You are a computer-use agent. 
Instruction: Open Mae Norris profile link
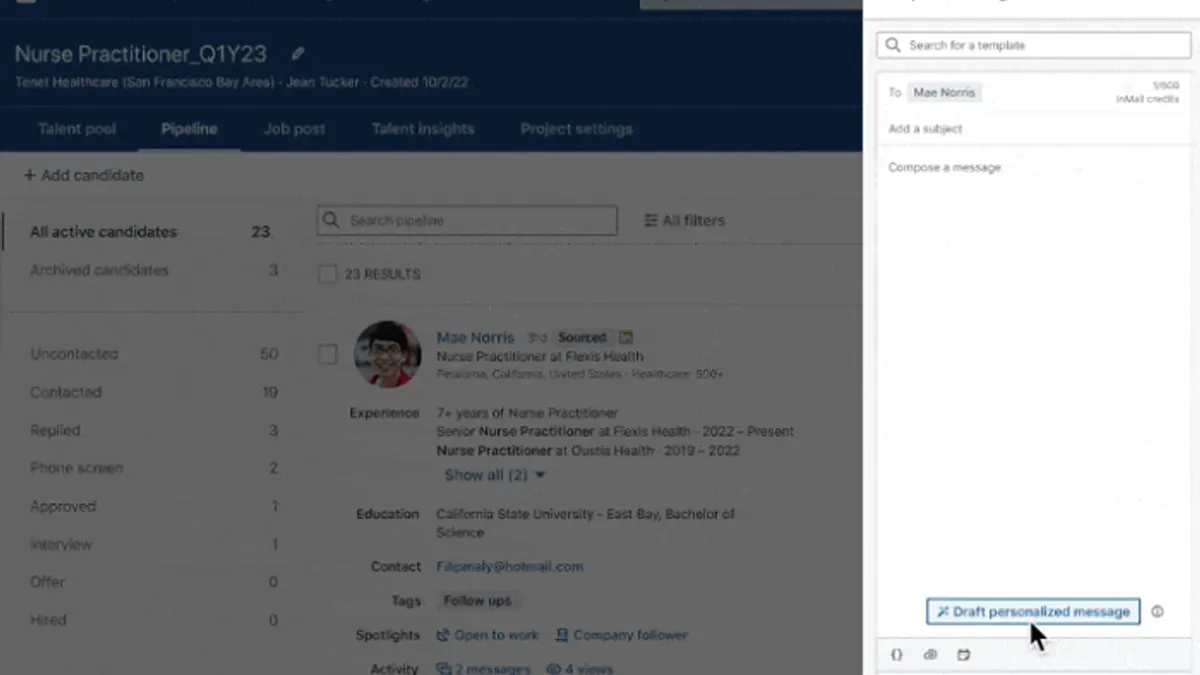(x=475, y=338)
